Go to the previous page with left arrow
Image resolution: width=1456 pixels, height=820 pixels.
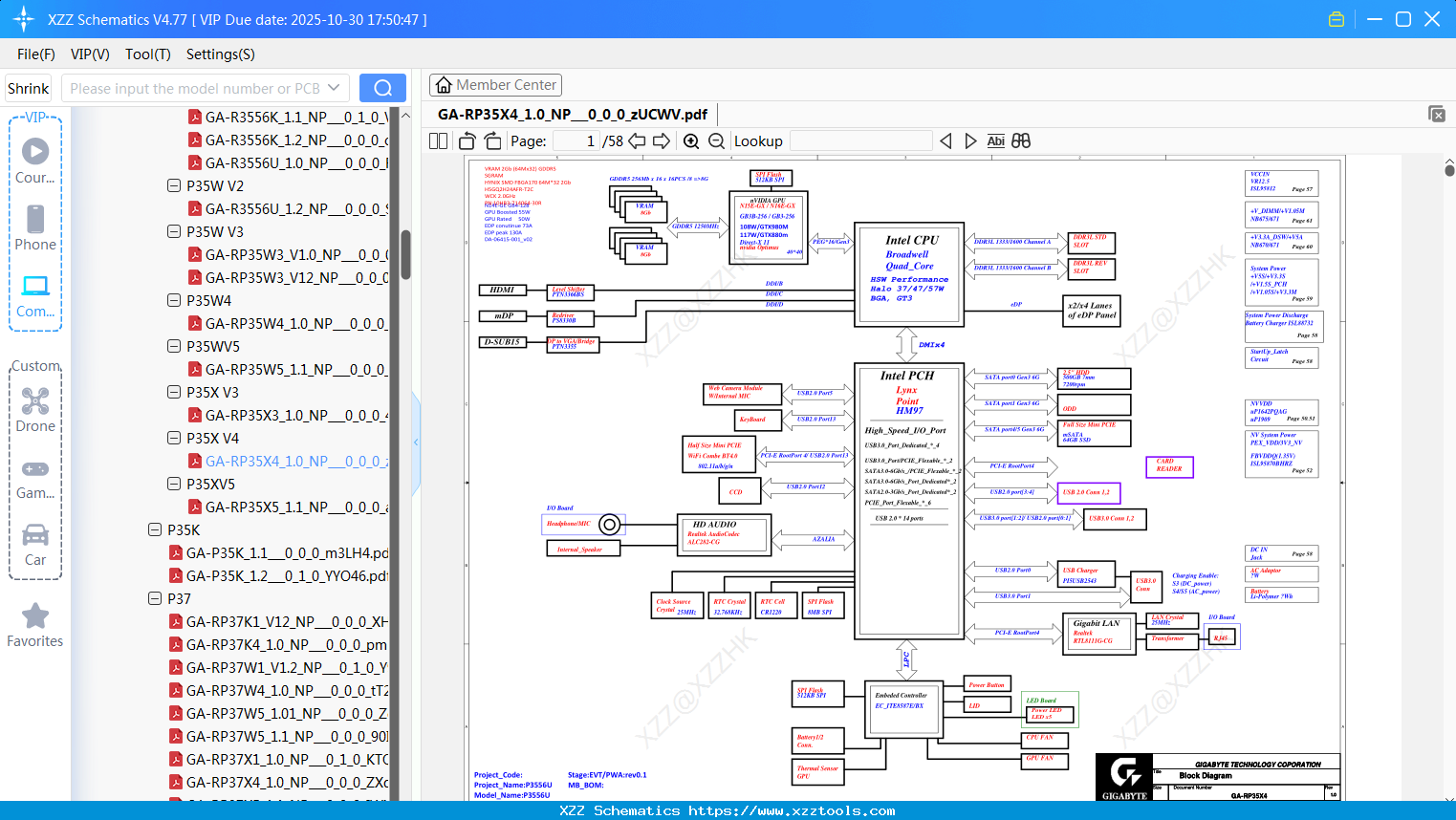(x=637, y=140)
